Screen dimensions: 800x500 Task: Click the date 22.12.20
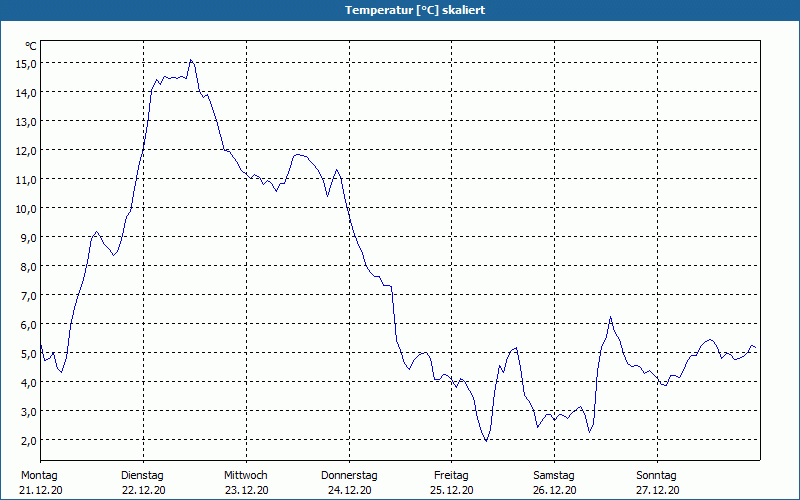(144, 490)
